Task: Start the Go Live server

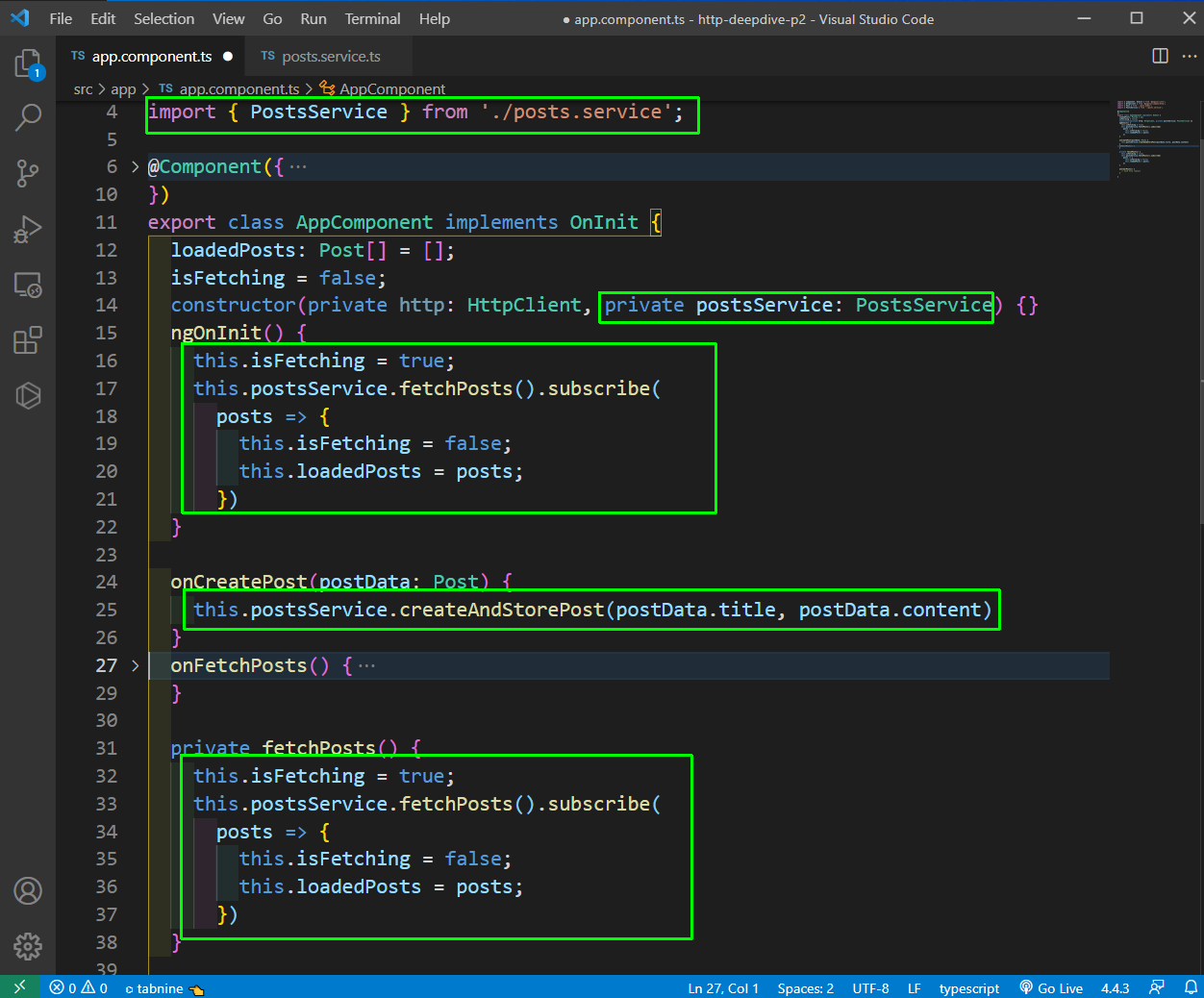Action: 1051,987
